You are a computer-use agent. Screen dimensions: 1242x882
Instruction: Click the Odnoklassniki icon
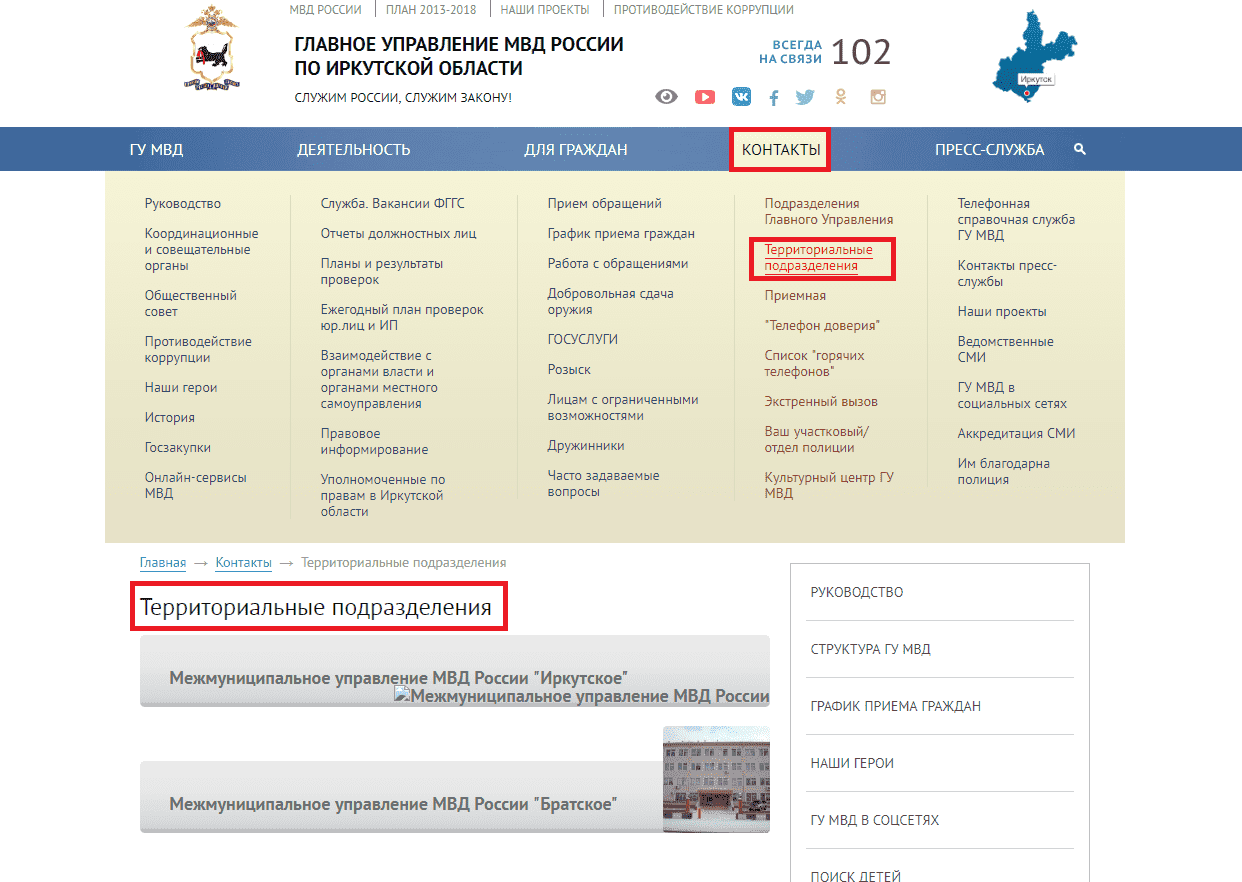click(841, 97)
